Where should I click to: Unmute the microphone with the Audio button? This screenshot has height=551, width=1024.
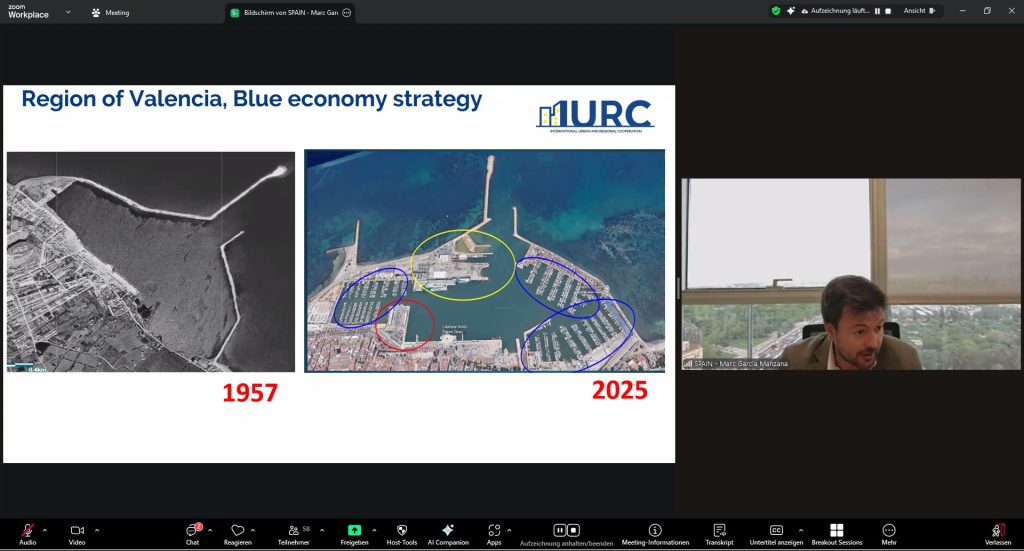[x=28, y=530]
